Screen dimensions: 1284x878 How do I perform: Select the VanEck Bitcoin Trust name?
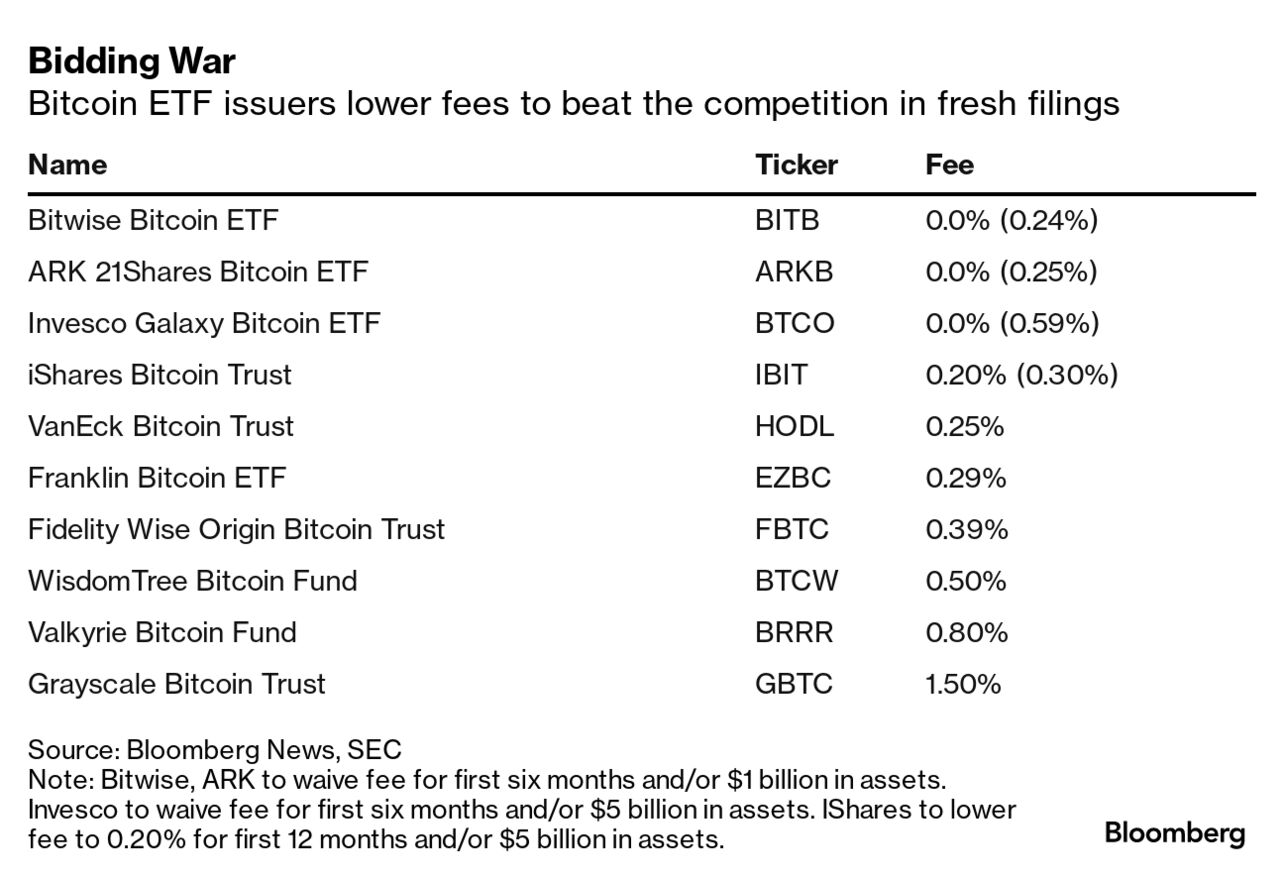(161, 426)
